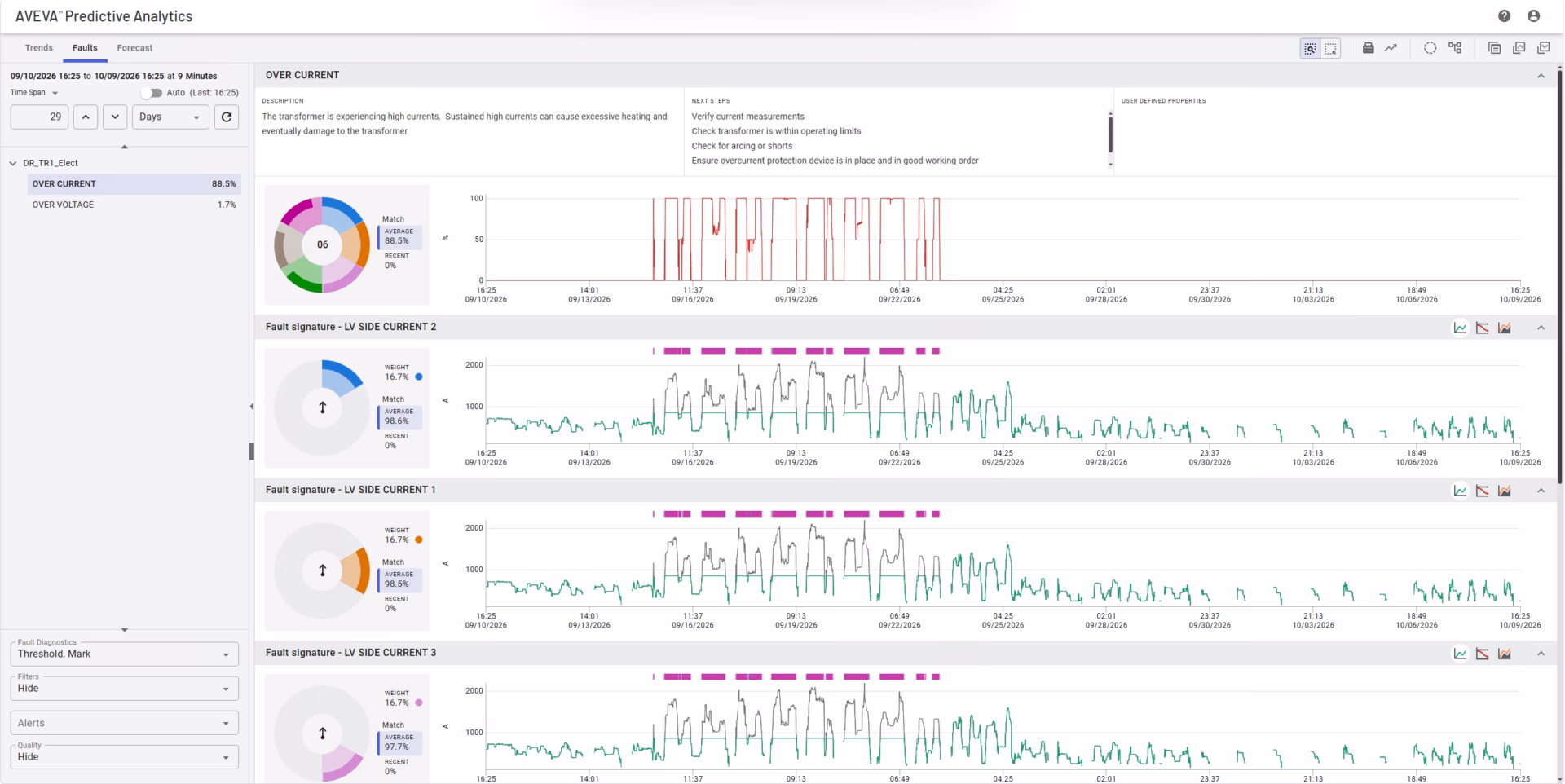The image size is (1565, 784).
Task: Open the trend line arrow icon
Action: (1391, 48)
